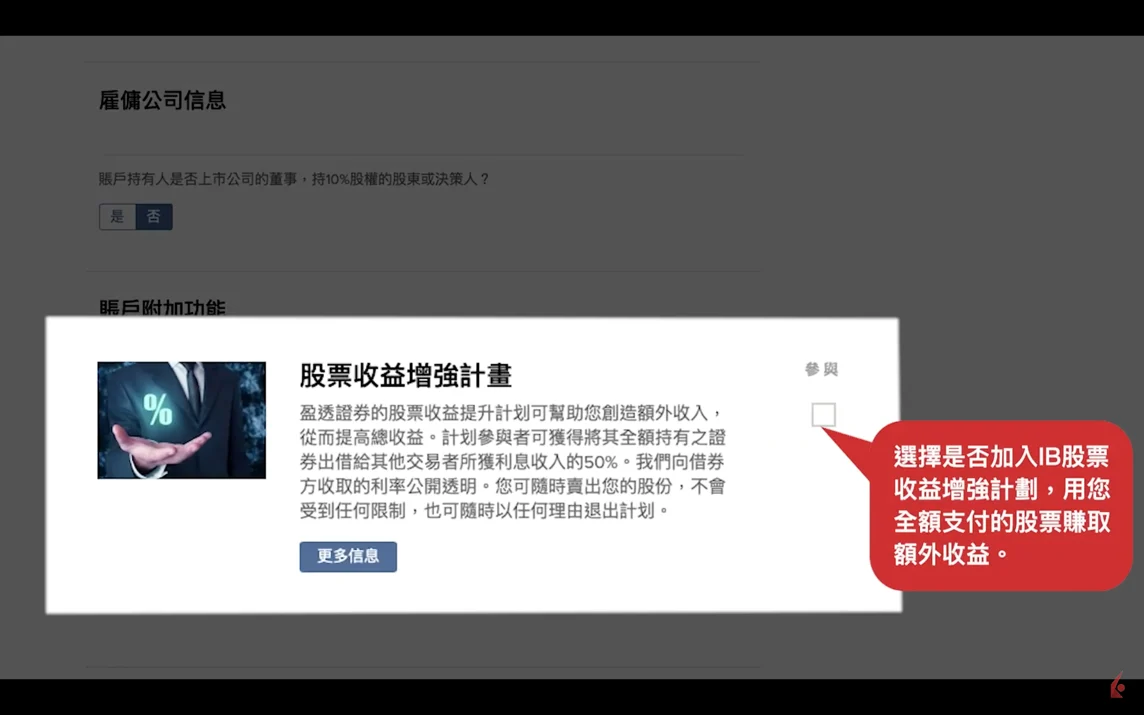Click the percent hand program thumbnail
1144x715 pixels.
tap(182, 420)
